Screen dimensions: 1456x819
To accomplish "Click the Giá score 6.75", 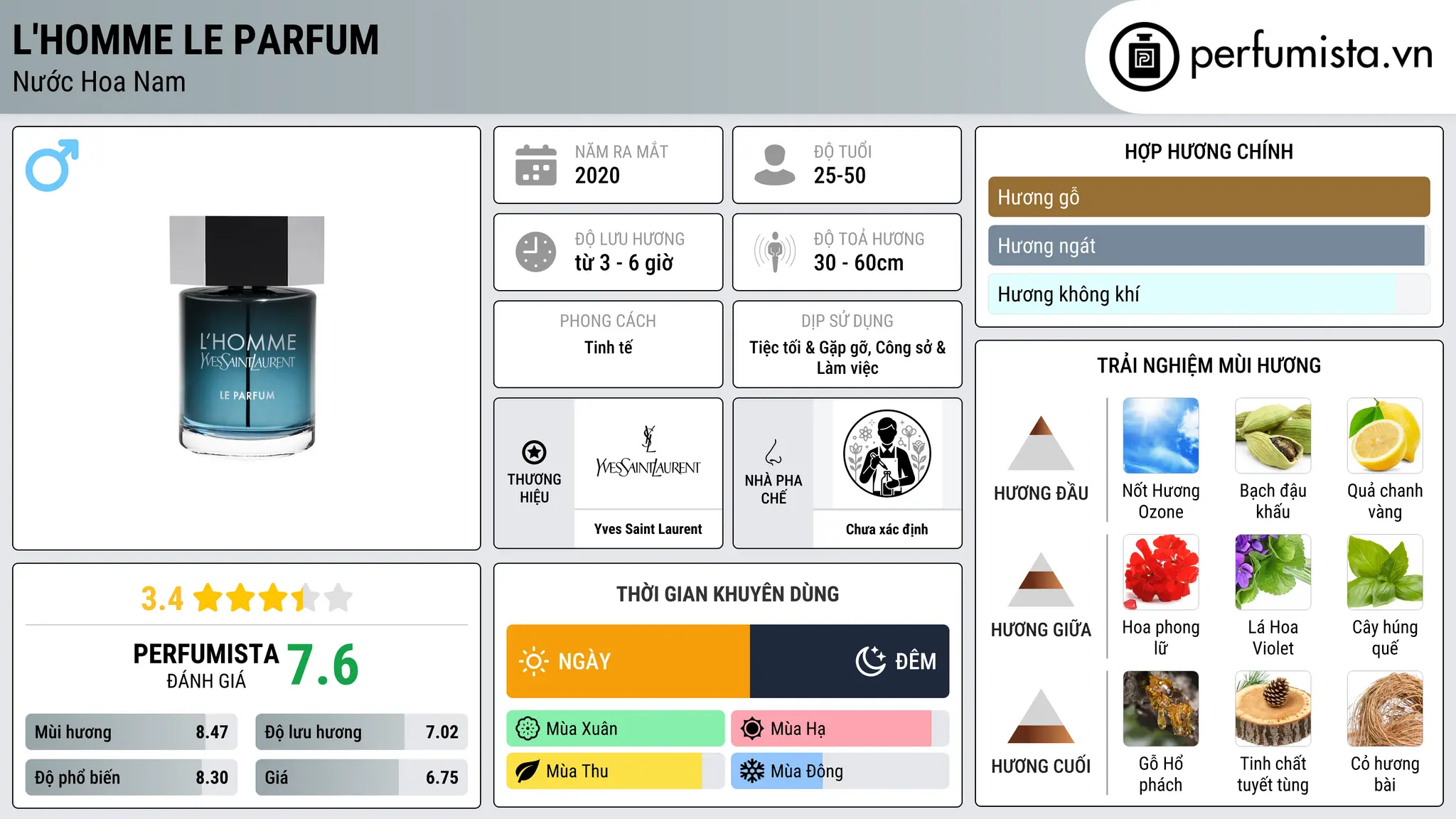I will coord(442,778).
